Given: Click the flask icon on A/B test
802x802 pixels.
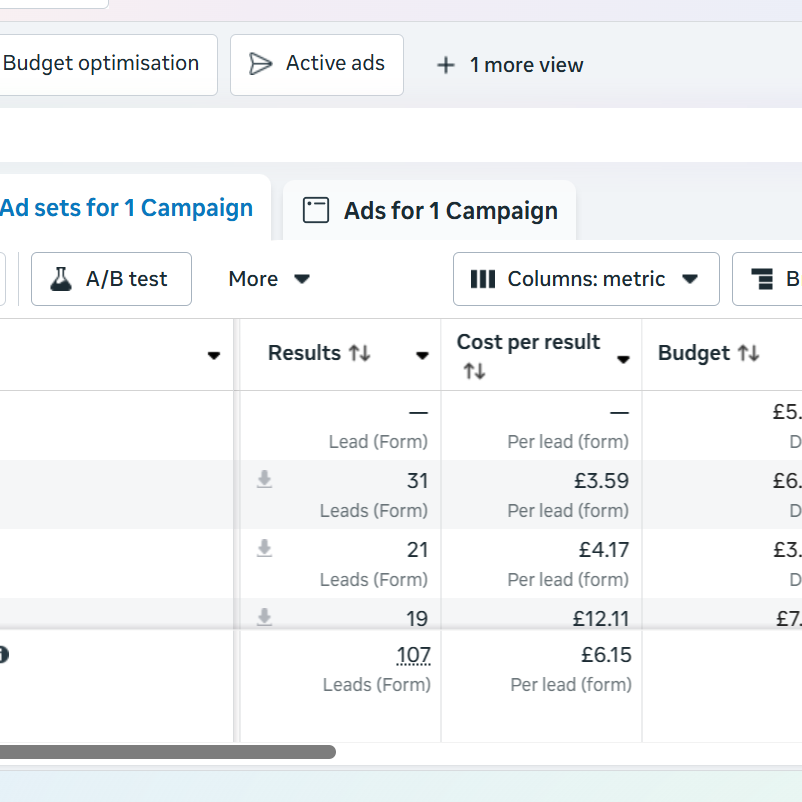Looking at the screenshot, I should pos(61,279).
